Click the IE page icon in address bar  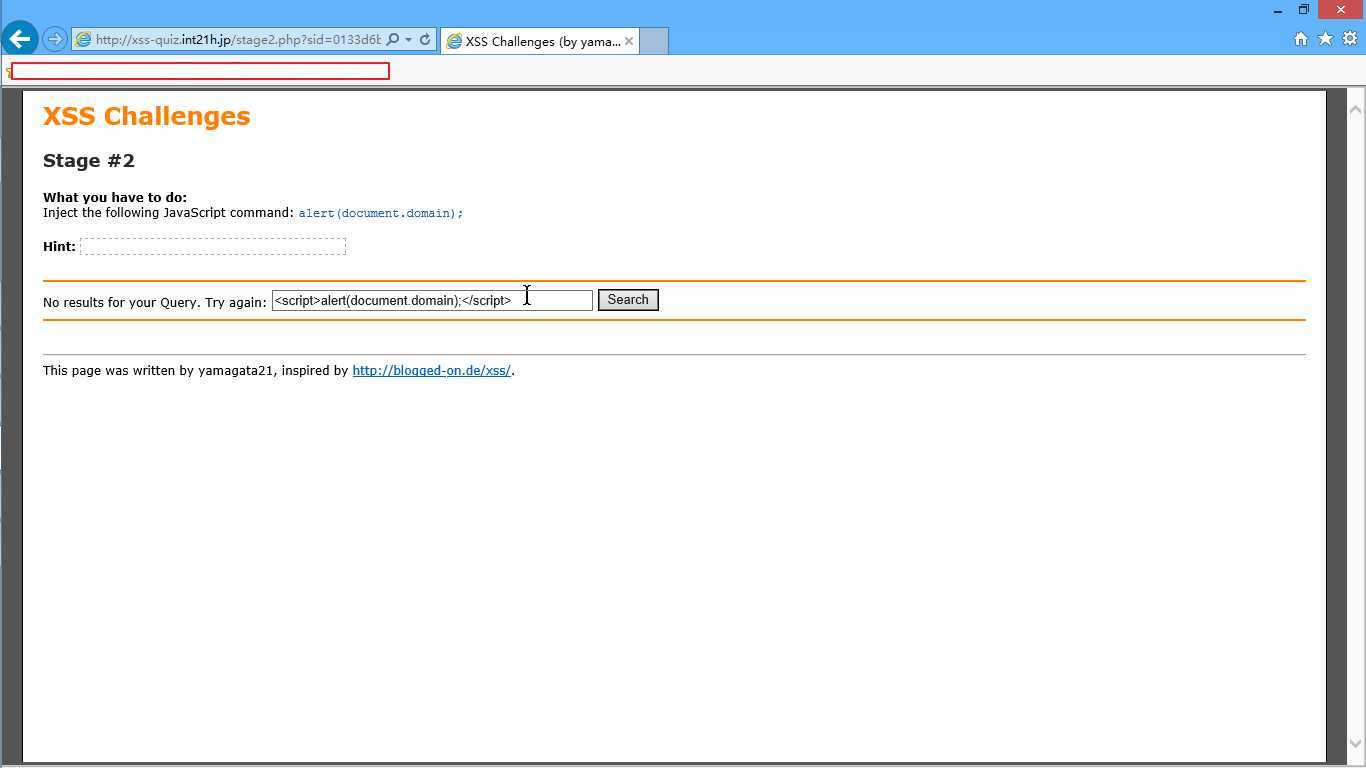pyautogui.click(x=84, y=40)
